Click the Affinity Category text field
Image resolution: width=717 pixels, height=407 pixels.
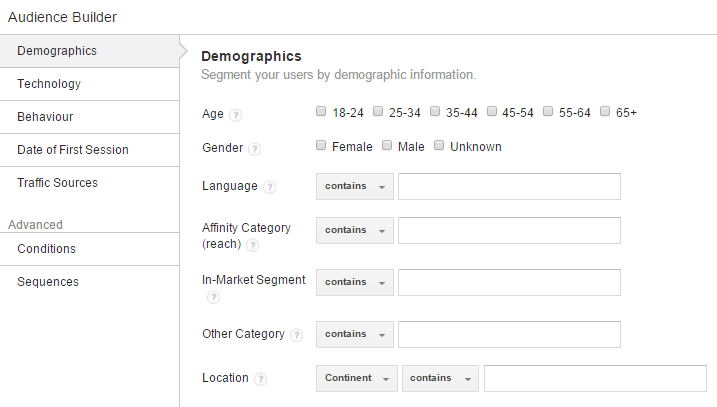[509, 230]
